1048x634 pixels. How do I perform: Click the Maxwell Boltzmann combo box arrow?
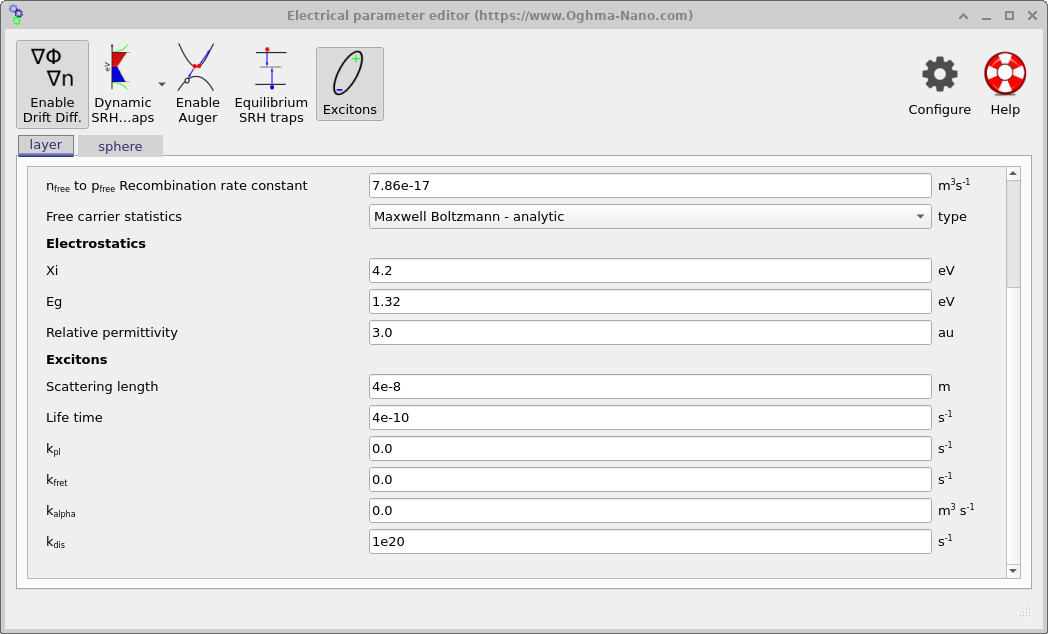point(921,216)
